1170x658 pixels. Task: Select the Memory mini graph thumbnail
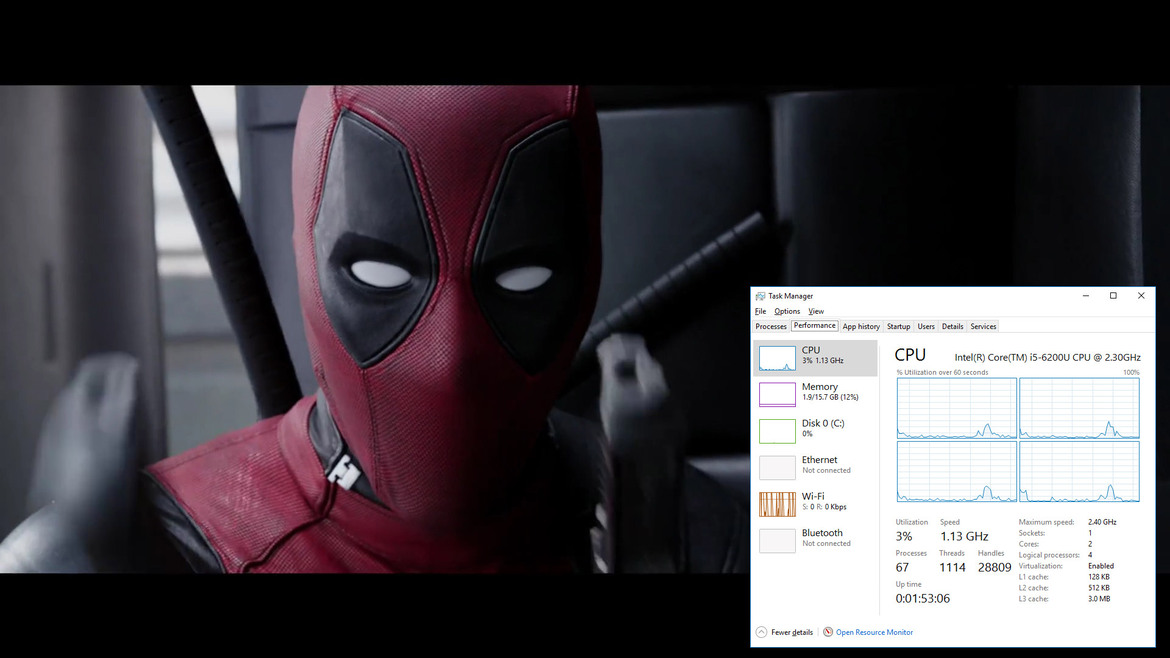pyautogui.click(x=777, y=395)
